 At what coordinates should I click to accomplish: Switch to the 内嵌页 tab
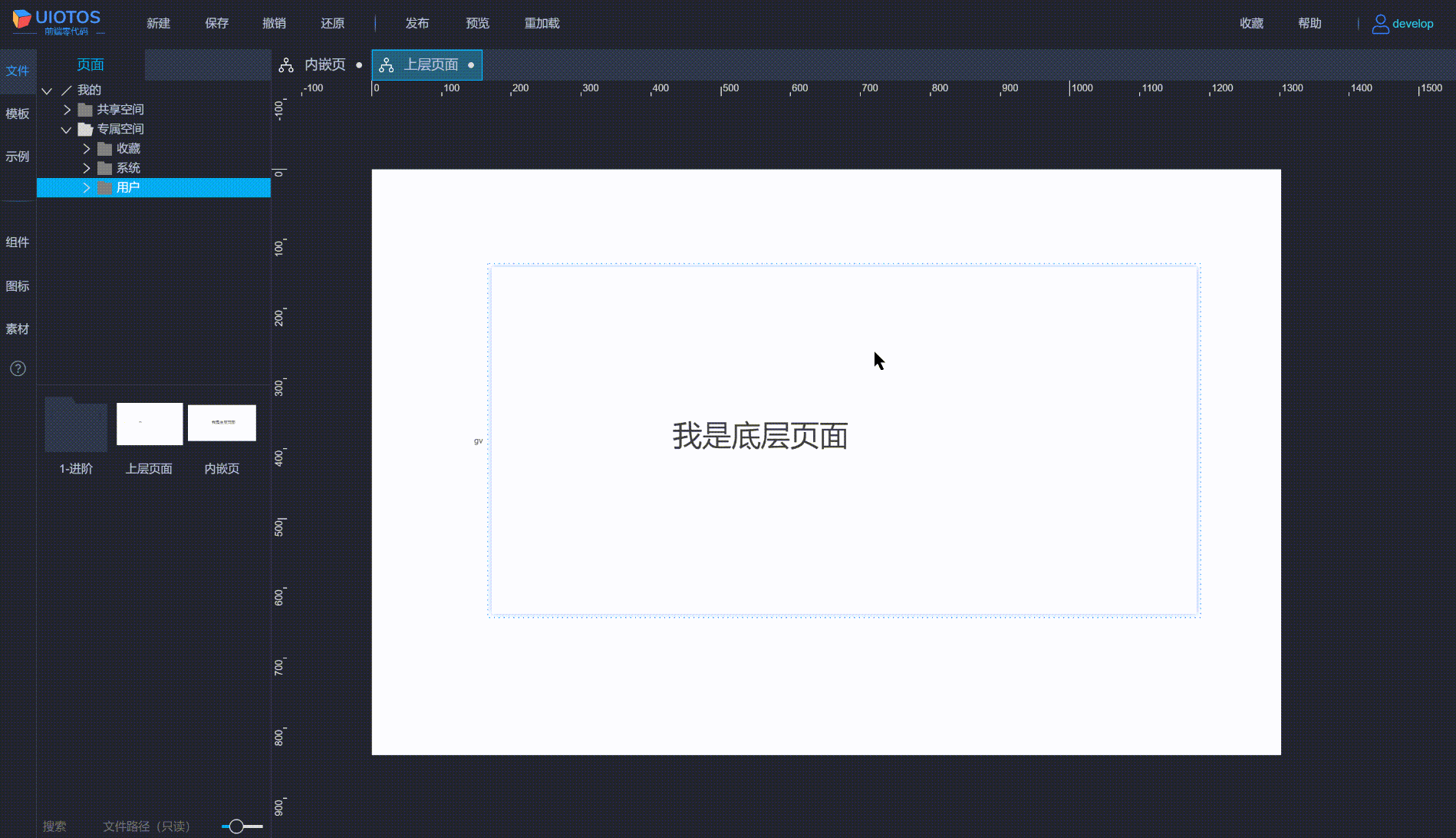(x=327, y=65)
